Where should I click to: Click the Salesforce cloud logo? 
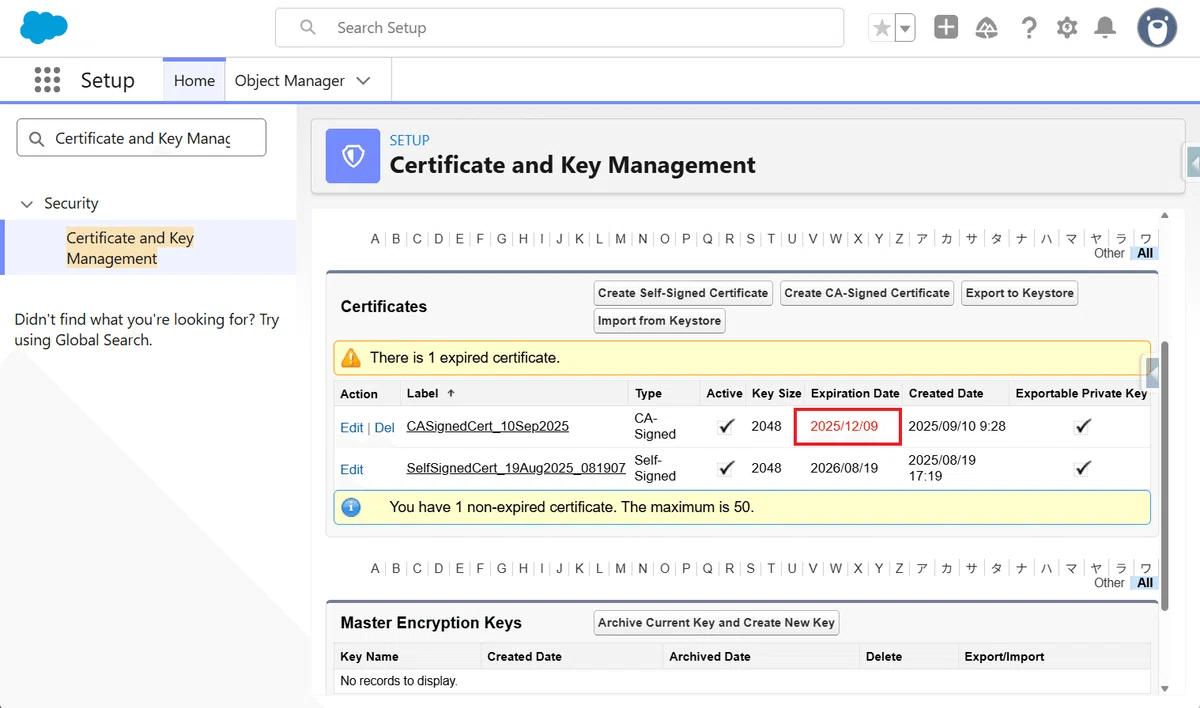click(44, 27)
